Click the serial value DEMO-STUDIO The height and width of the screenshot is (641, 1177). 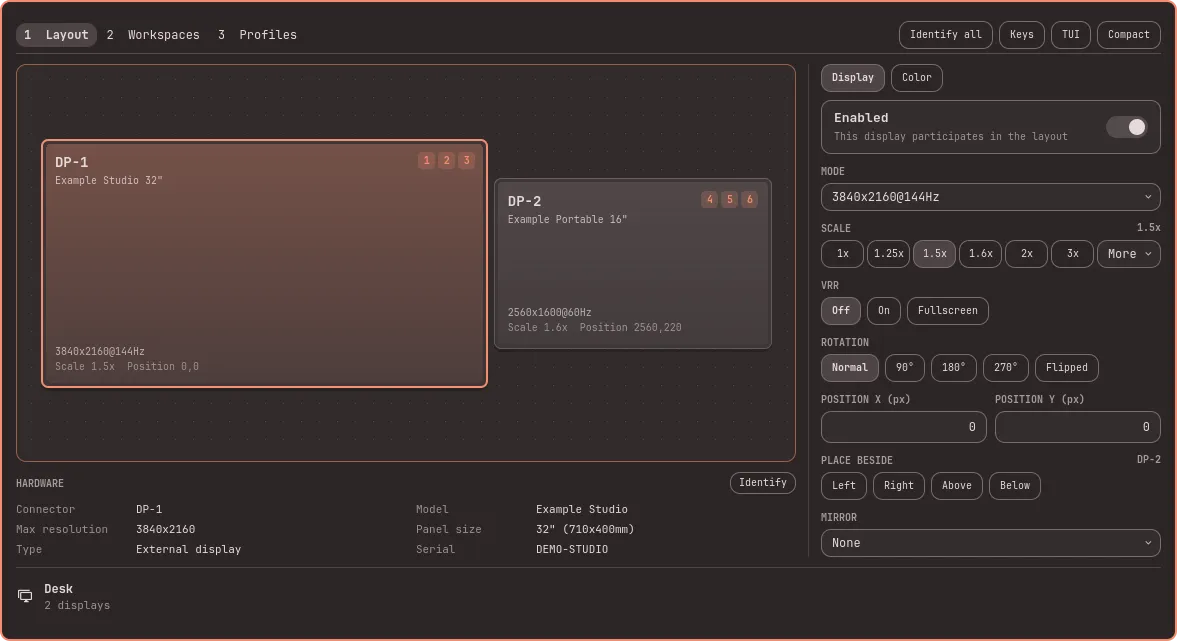[x=572, y=549]
